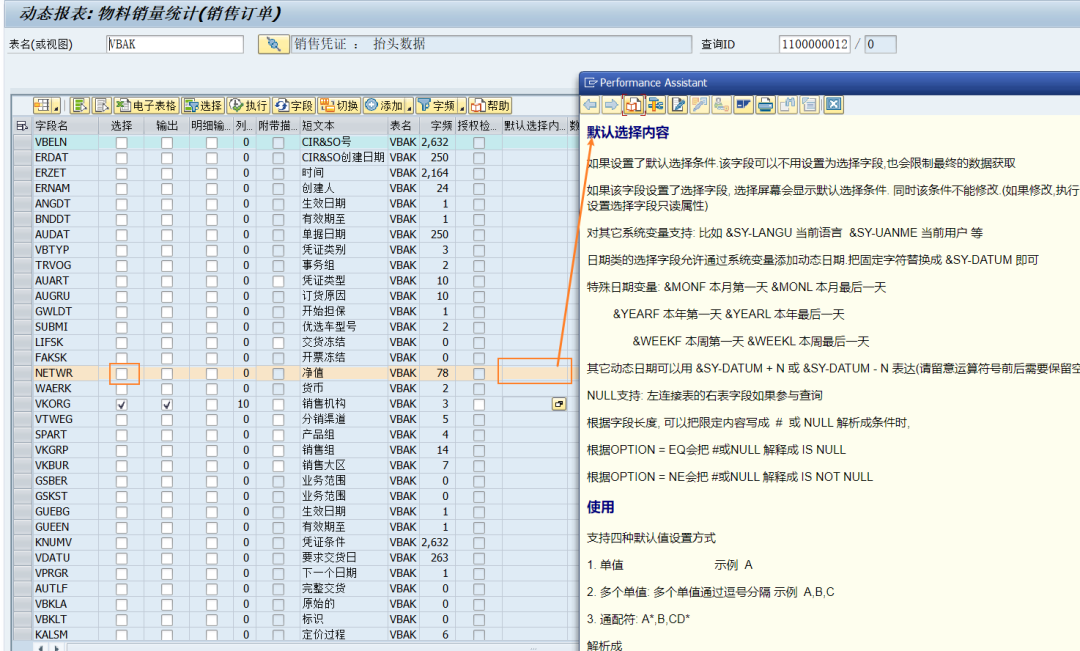The width and height of the screenshot is (1080, 651).
Task: Click the table search icon beside VBAK
Action: click(273, 44)
